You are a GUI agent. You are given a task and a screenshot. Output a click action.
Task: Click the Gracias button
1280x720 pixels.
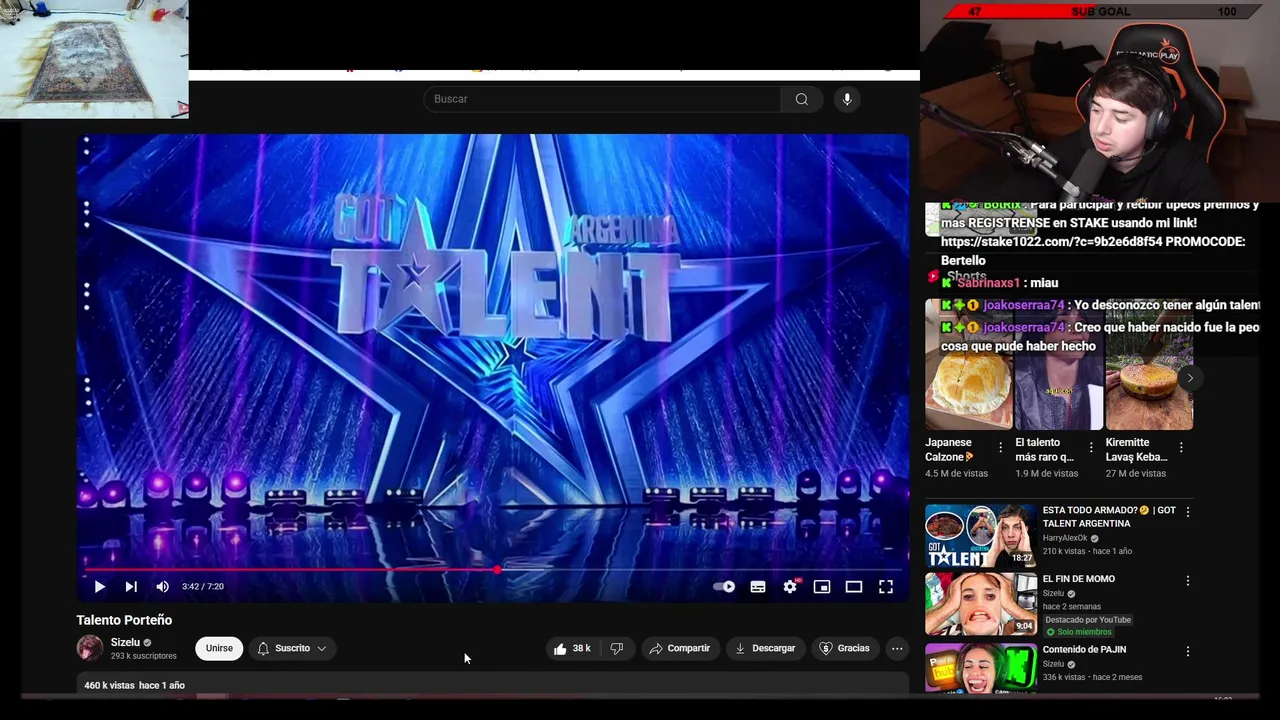click(845, 648)
